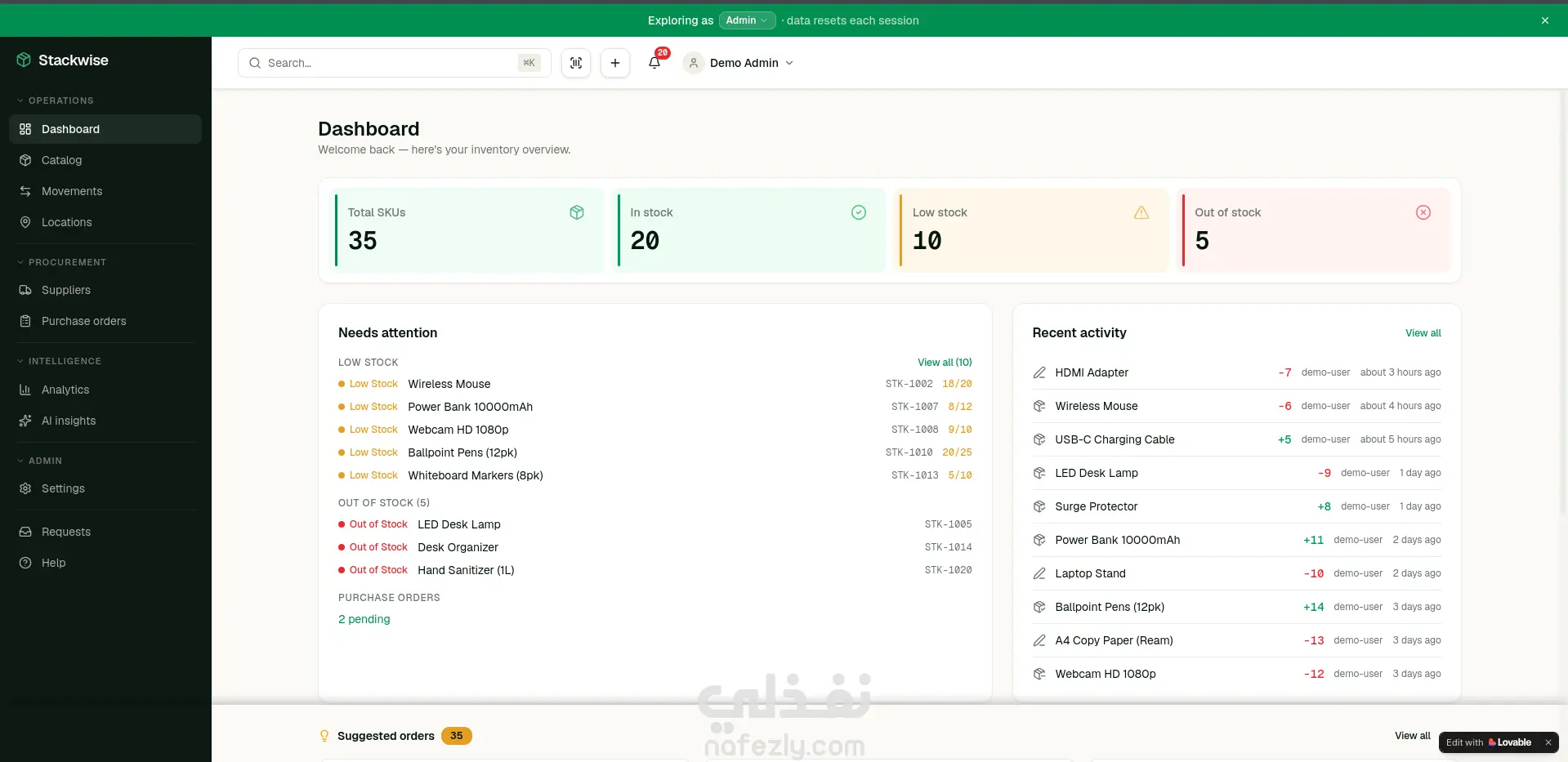Click the Requests inbox icon
Image resolution: width=1568 pixels, height=762 pixels.
pyautogui.click(x=25, y=532)
